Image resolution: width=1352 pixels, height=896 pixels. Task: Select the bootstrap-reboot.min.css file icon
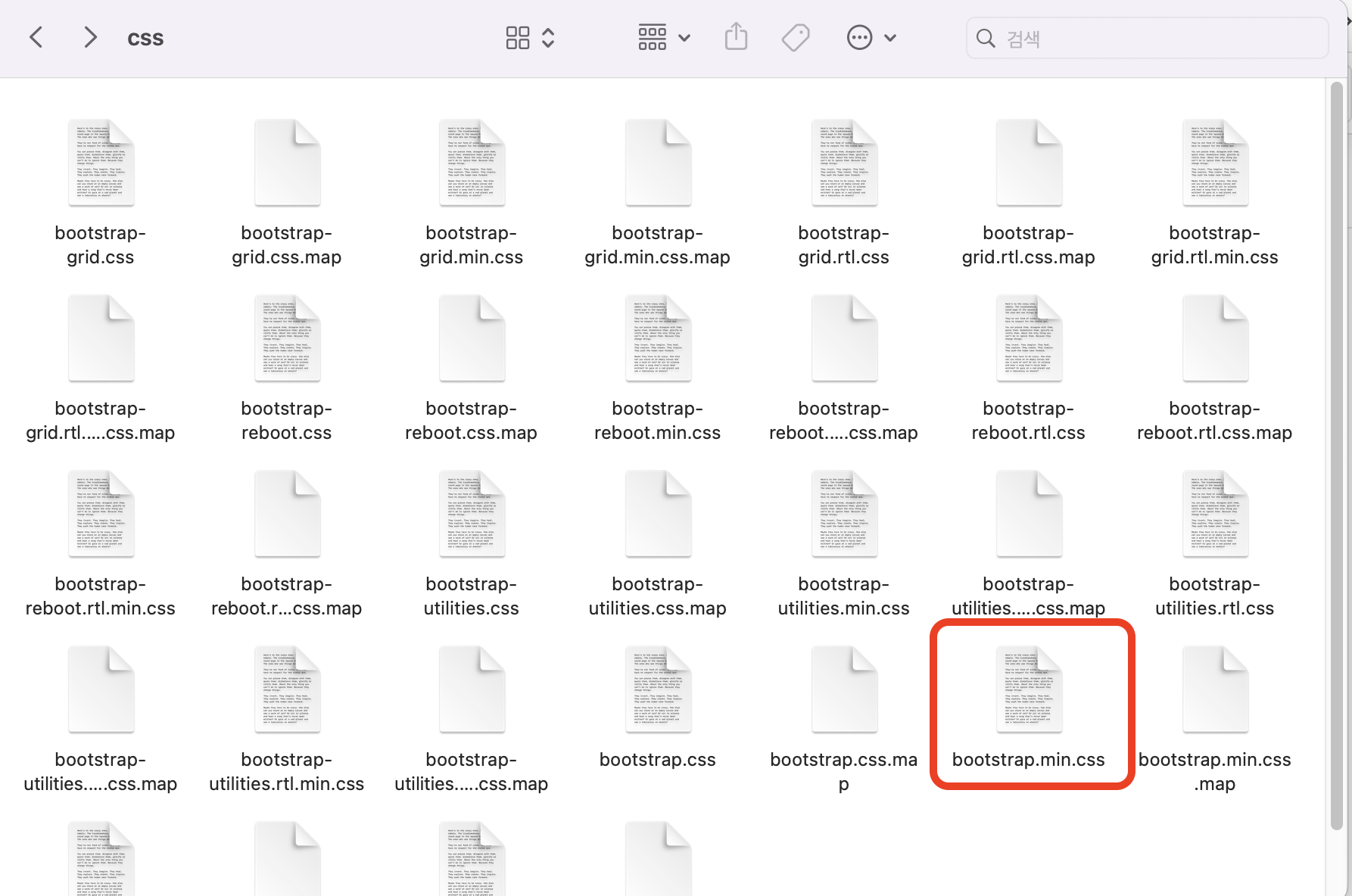point(658,338)
